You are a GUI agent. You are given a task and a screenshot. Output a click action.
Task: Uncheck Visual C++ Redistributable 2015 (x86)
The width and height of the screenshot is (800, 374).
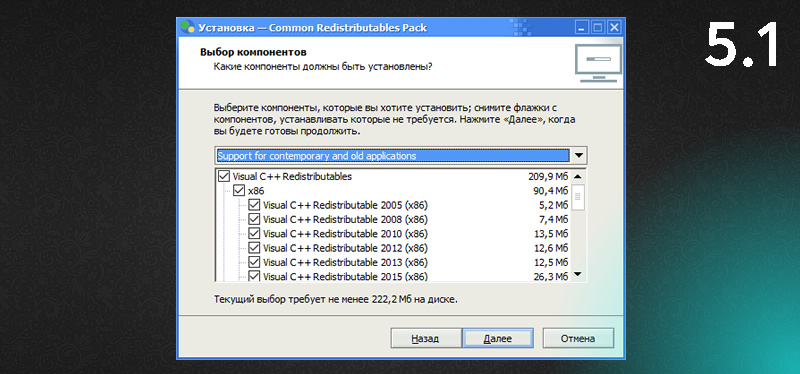(254, 277)
